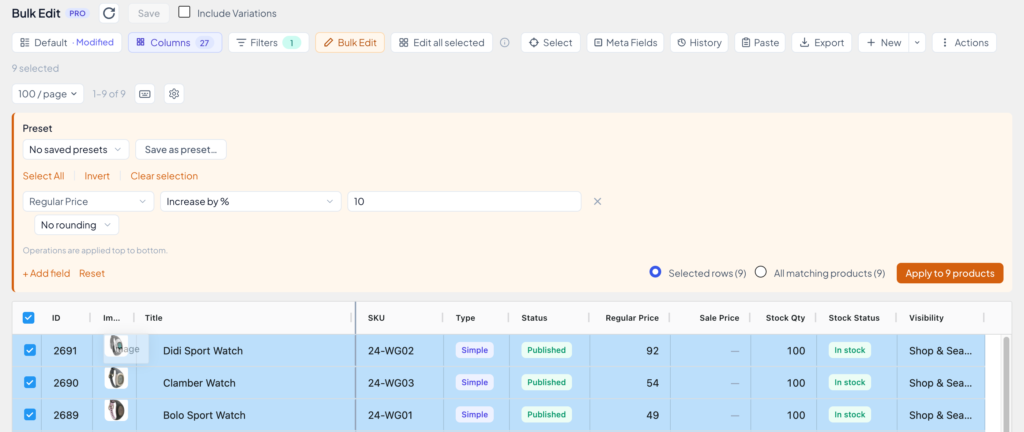Remove the Regular Price operation row

click(x=597, y=202)
